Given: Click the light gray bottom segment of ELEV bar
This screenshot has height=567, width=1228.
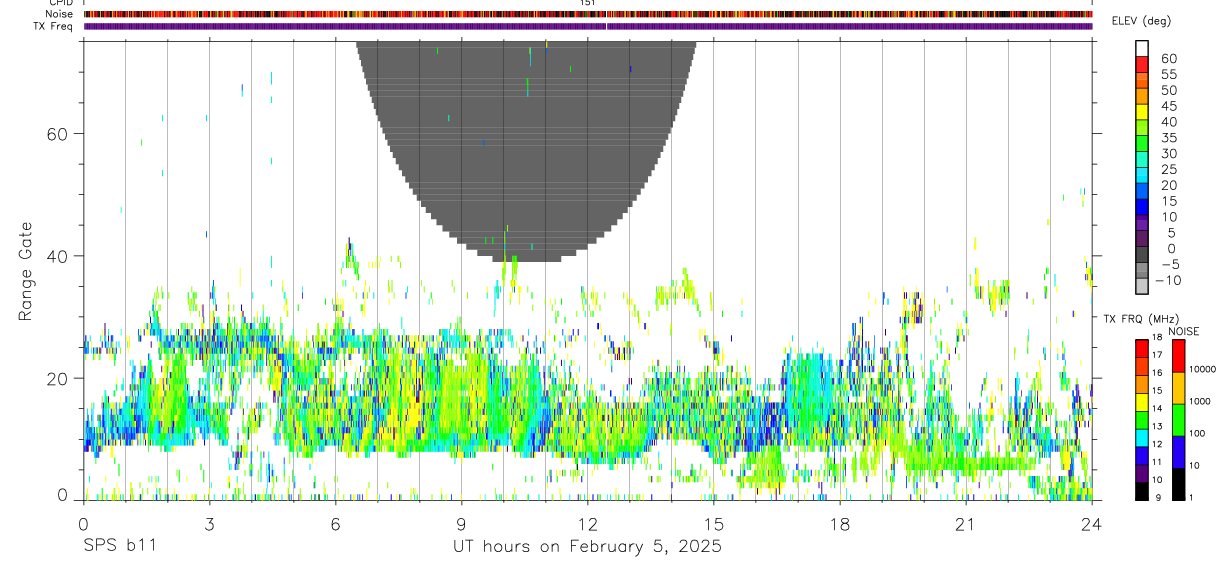Looking at the screenshot, I should [1142, 286].
